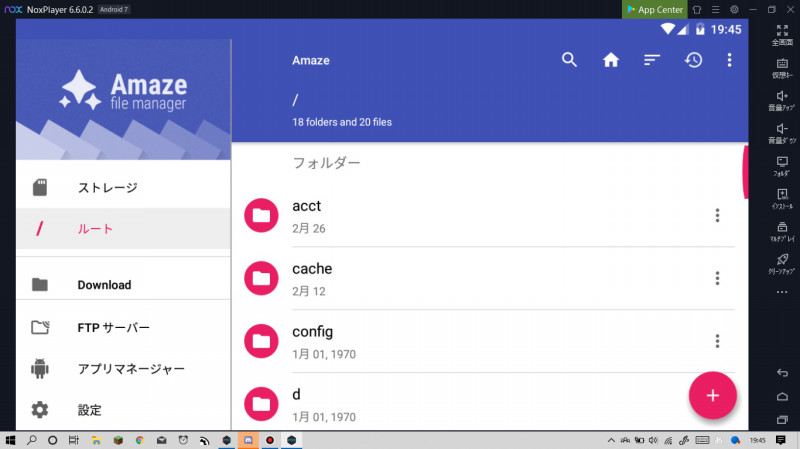Screen dimensions: 800x449
Task: Open search in Amaze toolbar
Action: point(569,60)
